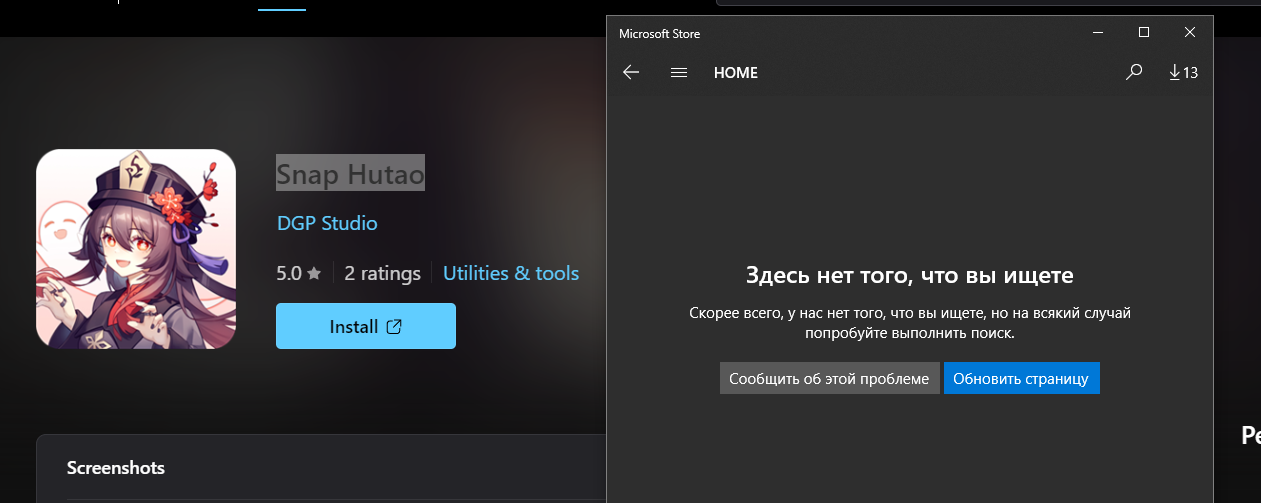The image size is (1261, 503).
Task: Minimize the Microsoft Store window
Action: pyautogui.click(x=1098, y=33)
